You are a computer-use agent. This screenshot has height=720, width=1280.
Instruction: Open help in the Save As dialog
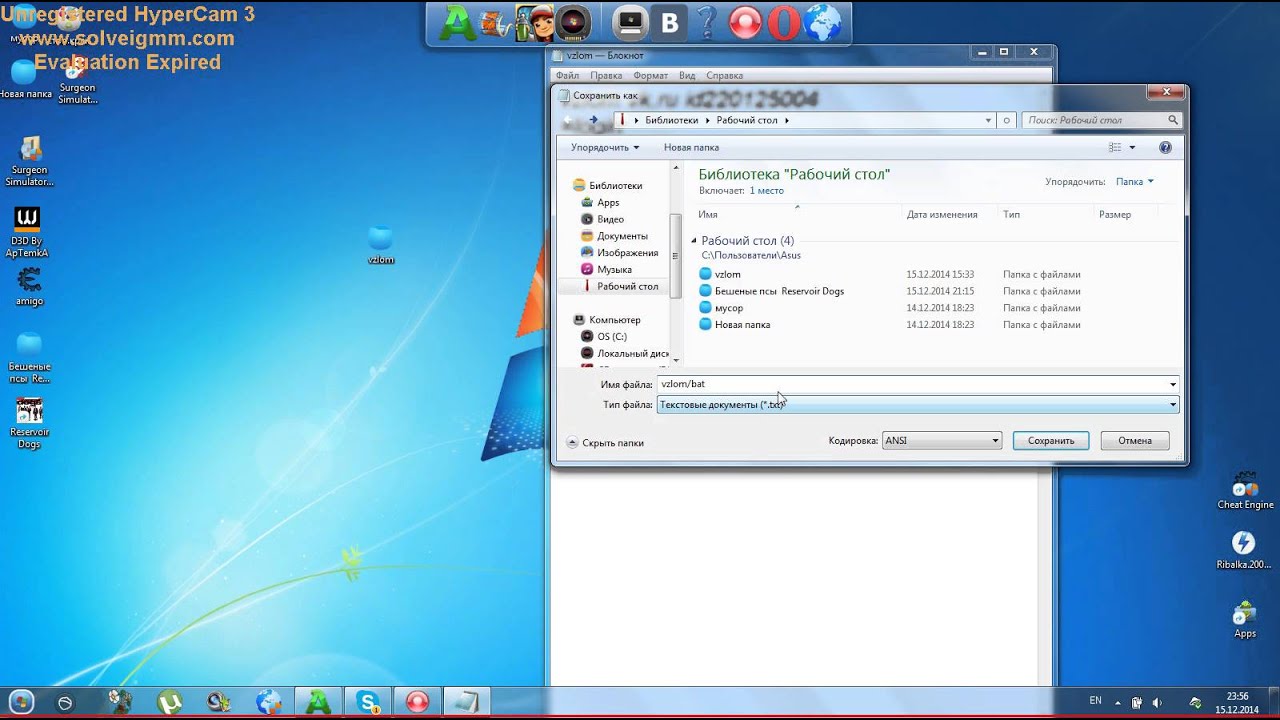(1165, 147)
